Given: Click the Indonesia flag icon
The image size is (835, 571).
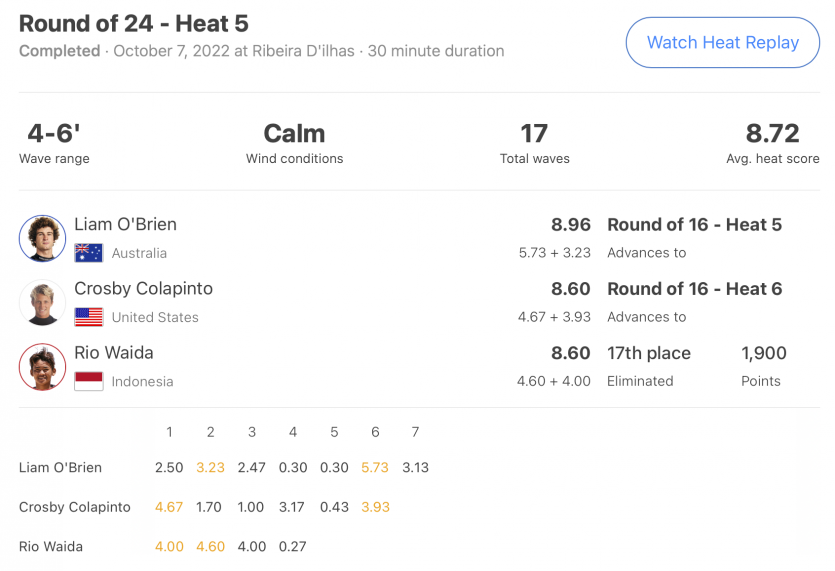Looking at the screenshot, I should pyautogui.click(x=89, y=381).
